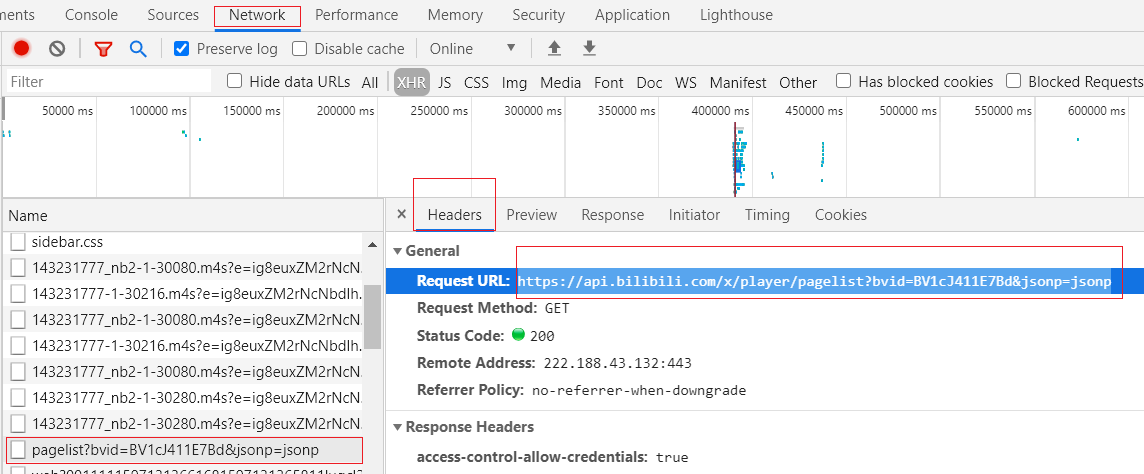Viewport: 1144px width, 474px height.
Task: Open the Online throttling dropdown
Action: point(472,48)
